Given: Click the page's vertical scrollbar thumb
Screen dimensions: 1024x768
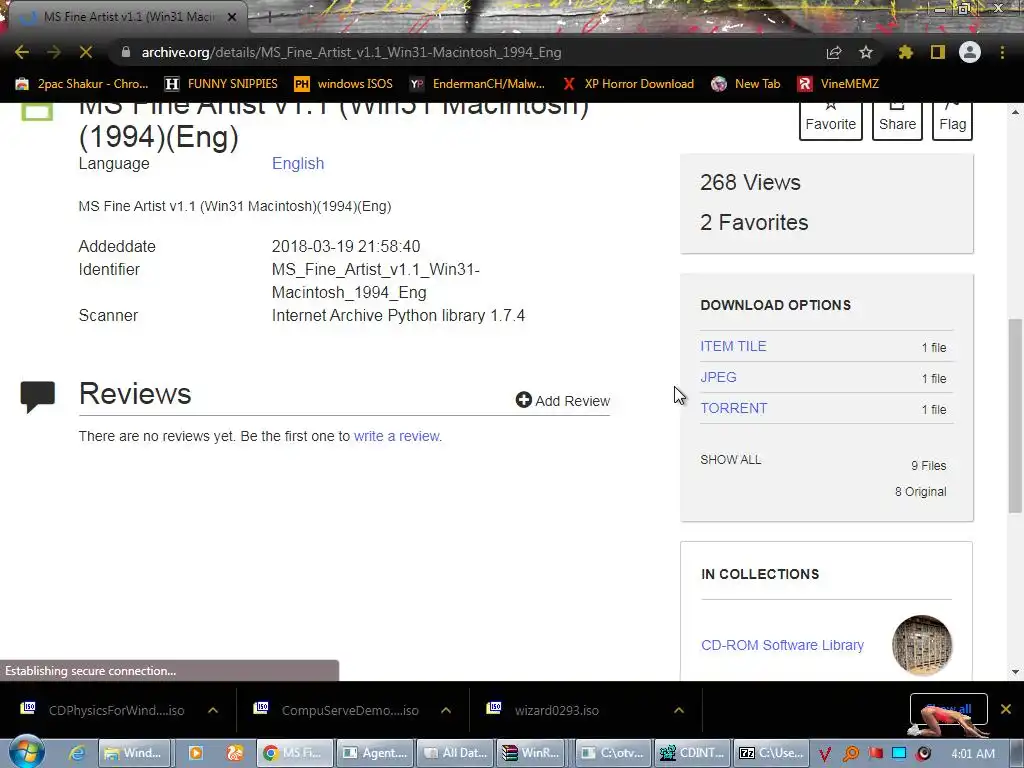Looking at the screenshot, I should [x=1014, y=415].
